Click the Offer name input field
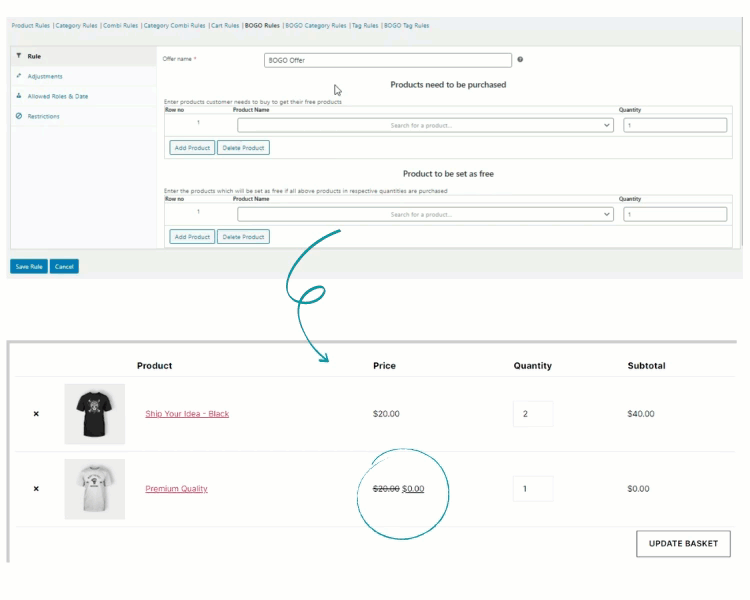The image size is (750, 600). [387, 60]
